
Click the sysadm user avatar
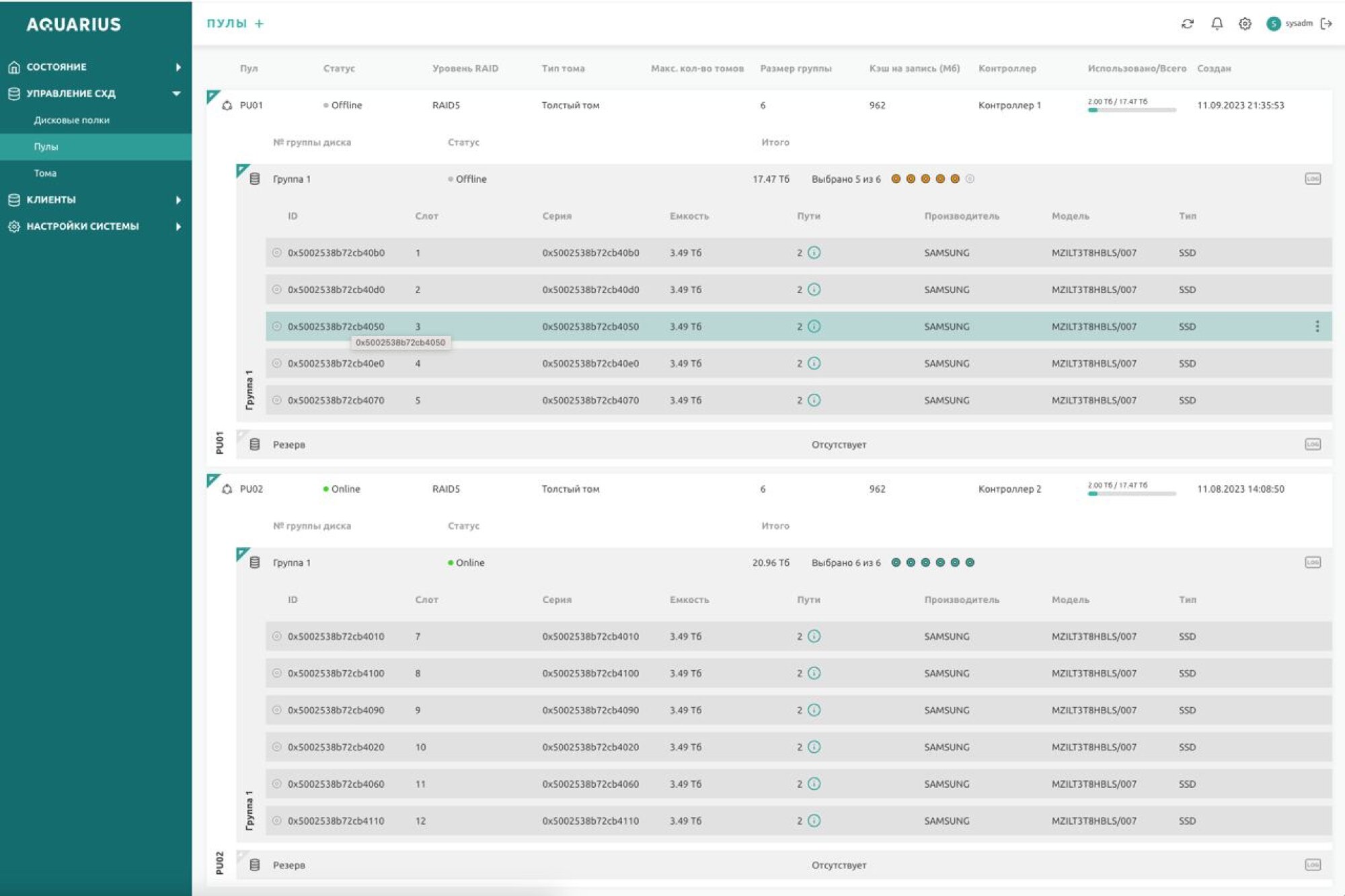[x=1273, y=24]
